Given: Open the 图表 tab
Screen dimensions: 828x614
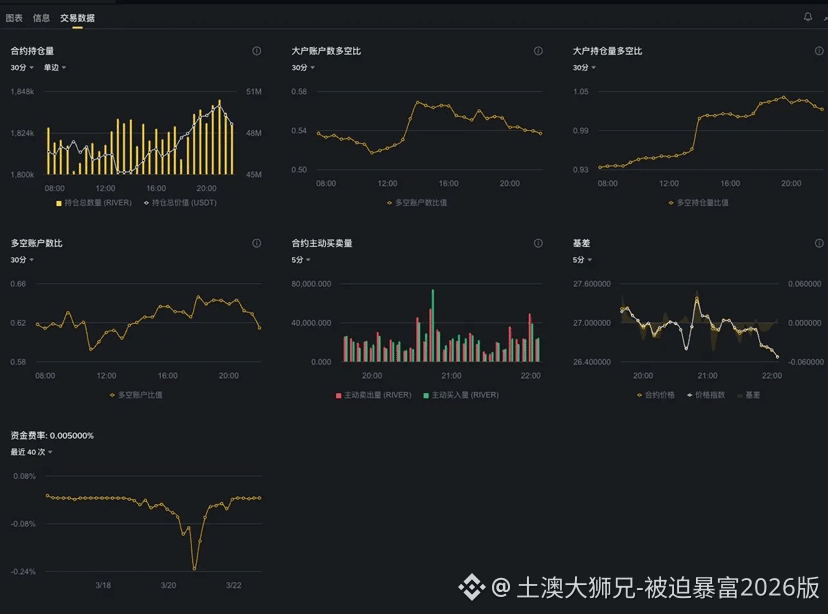Looking at the screenshot, I should [14, 18].
